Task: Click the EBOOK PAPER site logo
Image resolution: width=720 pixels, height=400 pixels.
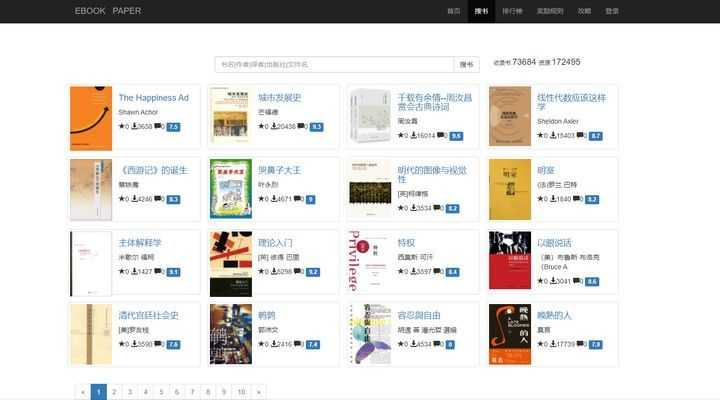Action: coord(108,11)
